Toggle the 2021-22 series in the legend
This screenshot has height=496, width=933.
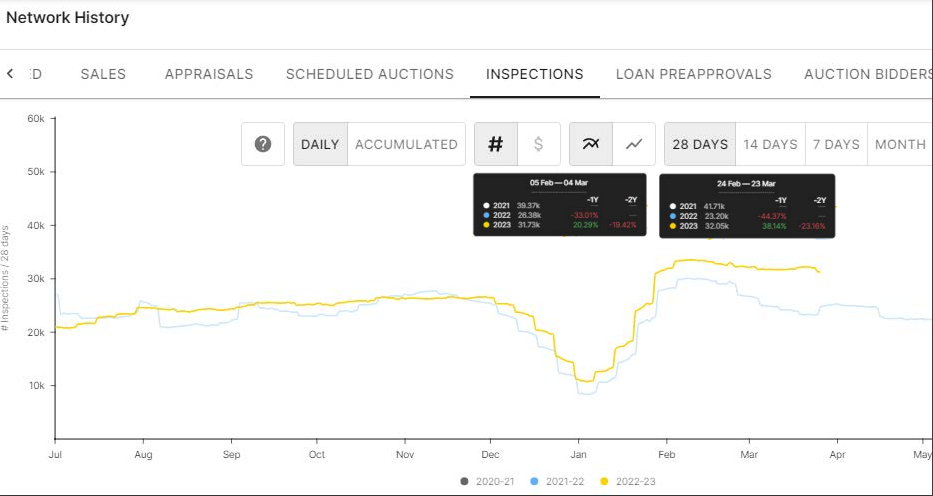pyautogui.click(x=556, y=482)
